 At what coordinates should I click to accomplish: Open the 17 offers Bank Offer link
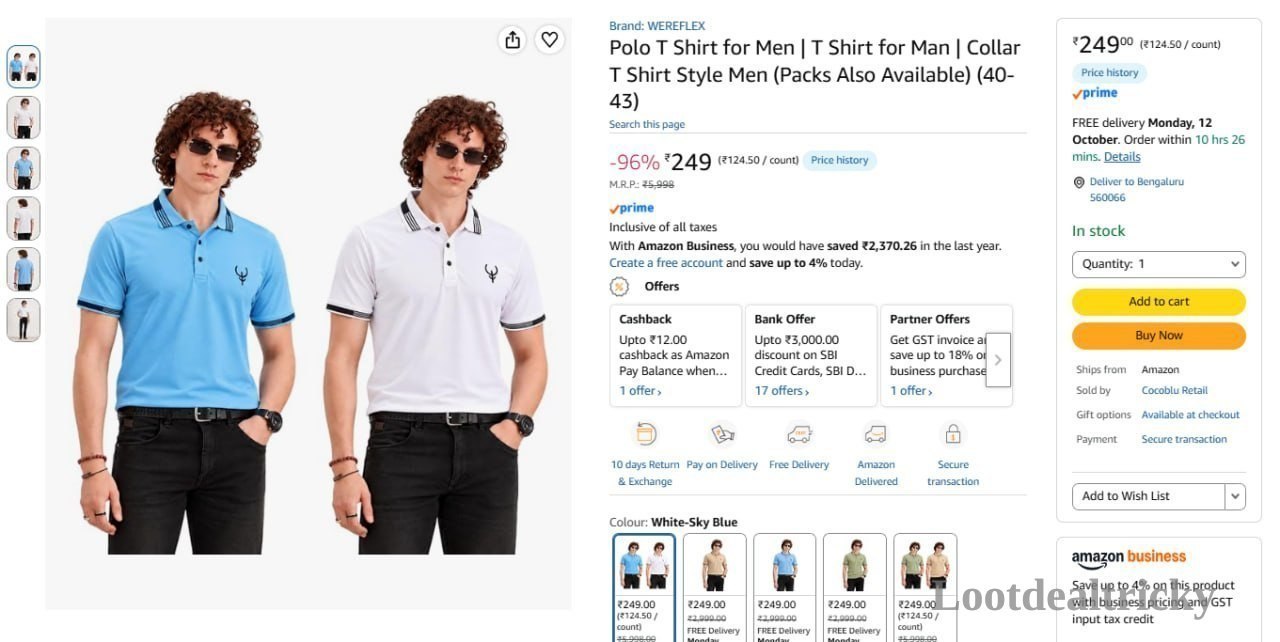(782, 391)
